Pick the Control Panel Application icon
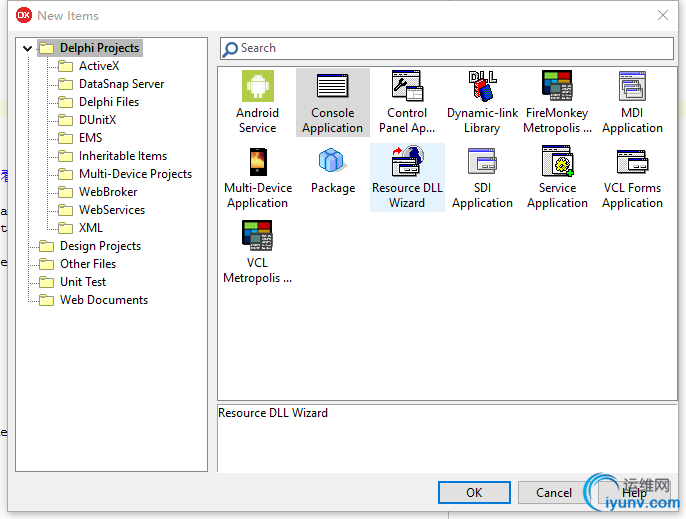 point(407,86)
